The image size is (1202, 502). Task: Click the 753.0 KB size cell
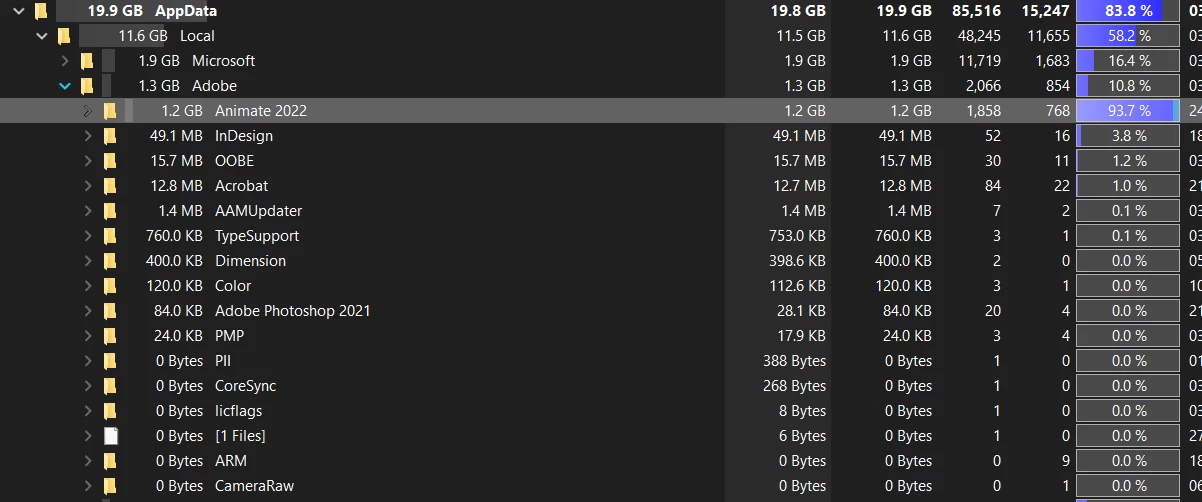[796, 236]
